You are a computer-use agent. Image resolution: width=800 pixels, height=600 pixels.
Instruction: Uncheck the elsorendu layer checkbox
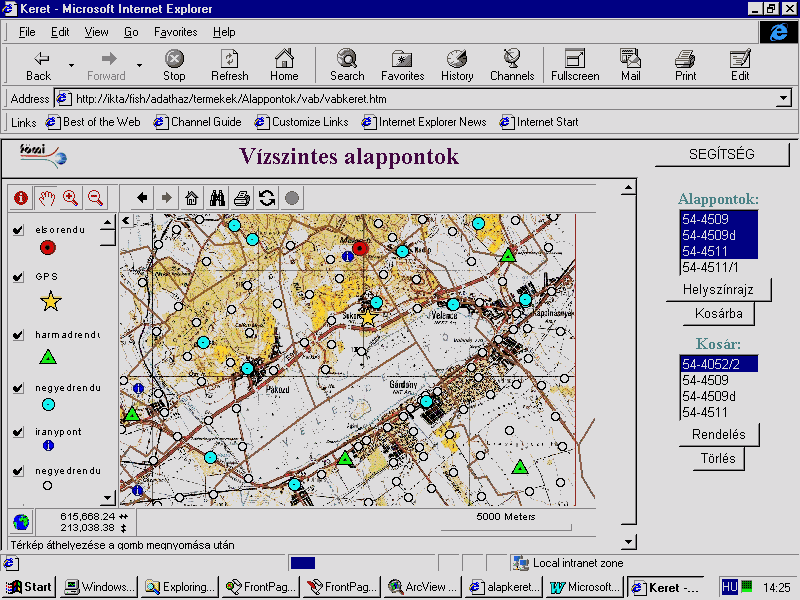pos(18,231)
